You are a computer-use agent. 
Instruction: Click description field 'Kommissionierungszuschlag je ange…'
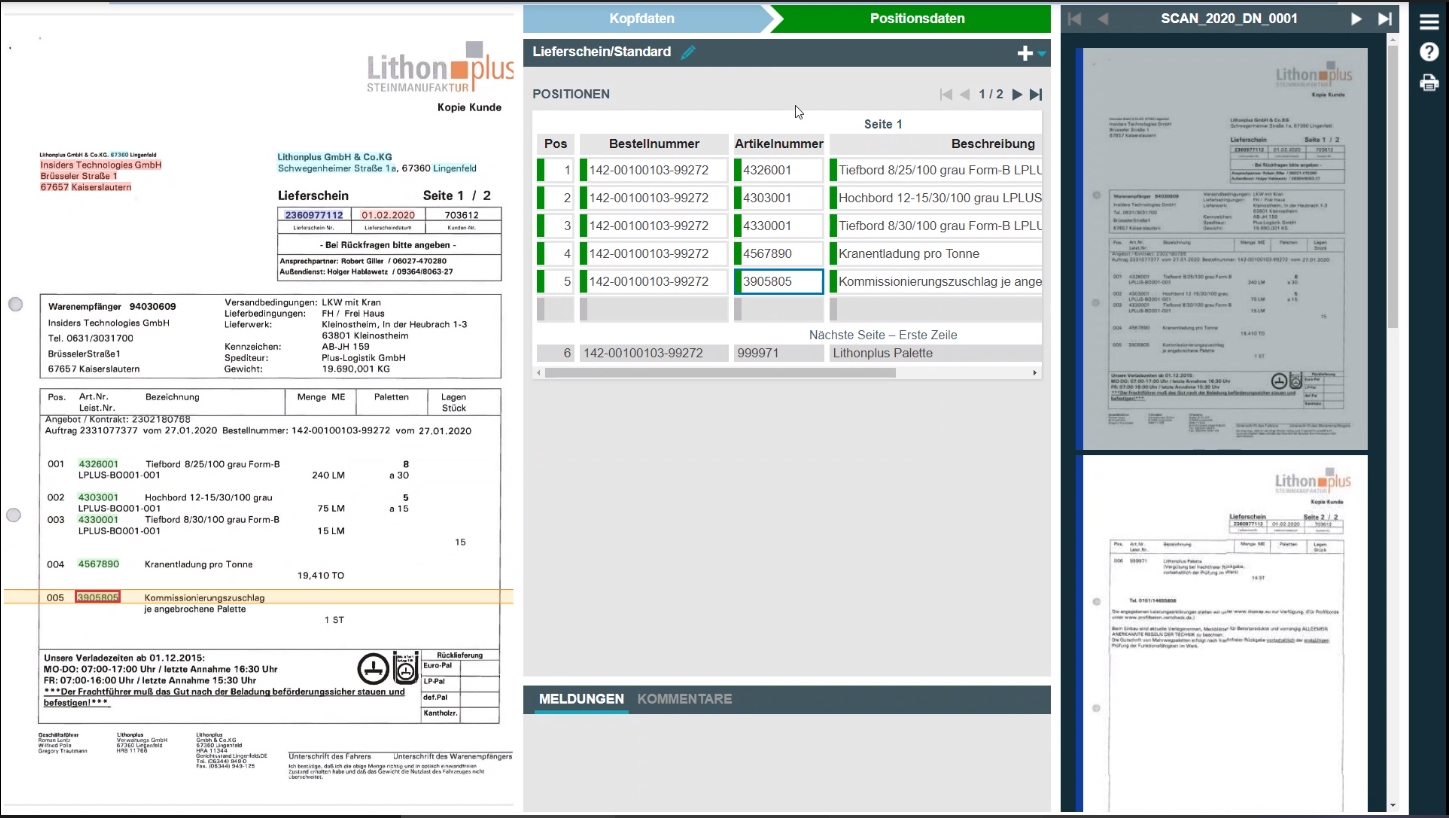point(936,282)
